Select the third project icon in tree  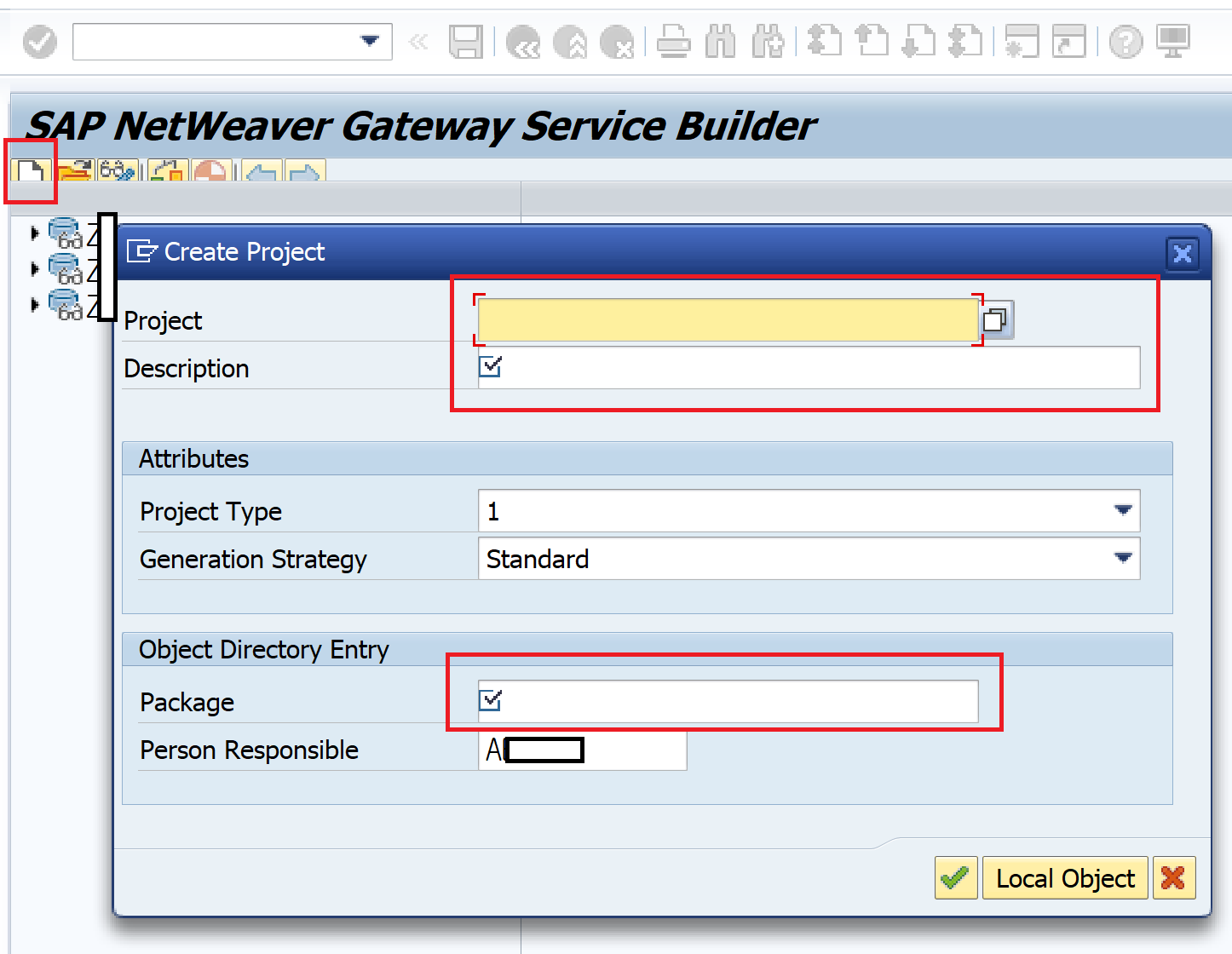(66, 304)
